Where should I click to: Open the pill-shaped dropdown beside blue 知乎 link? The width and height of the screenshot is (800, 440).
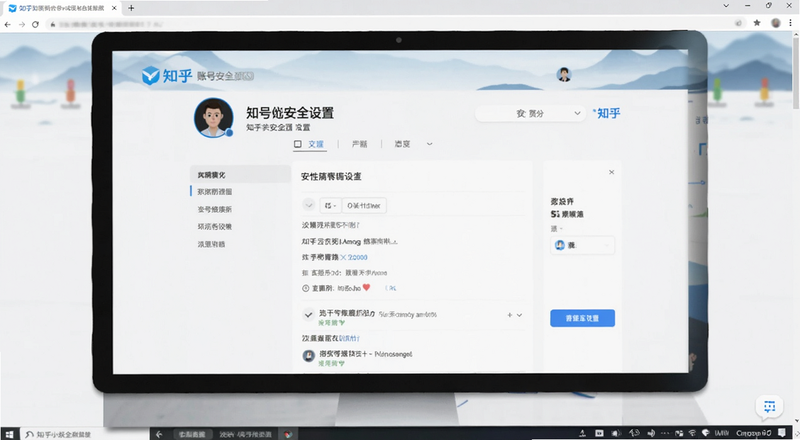[x=531, y=113]
